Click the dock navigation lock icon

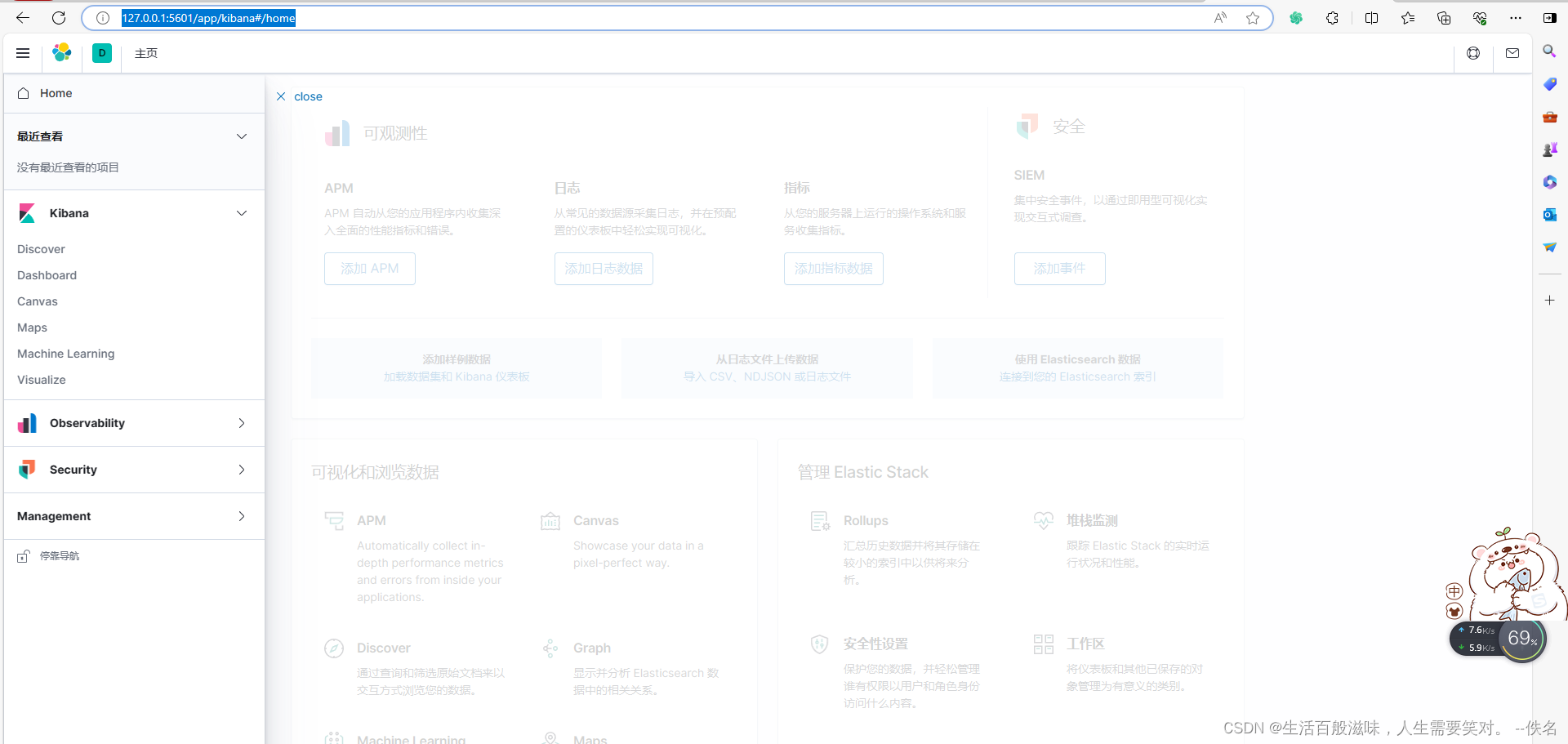[x=24, y=556]
